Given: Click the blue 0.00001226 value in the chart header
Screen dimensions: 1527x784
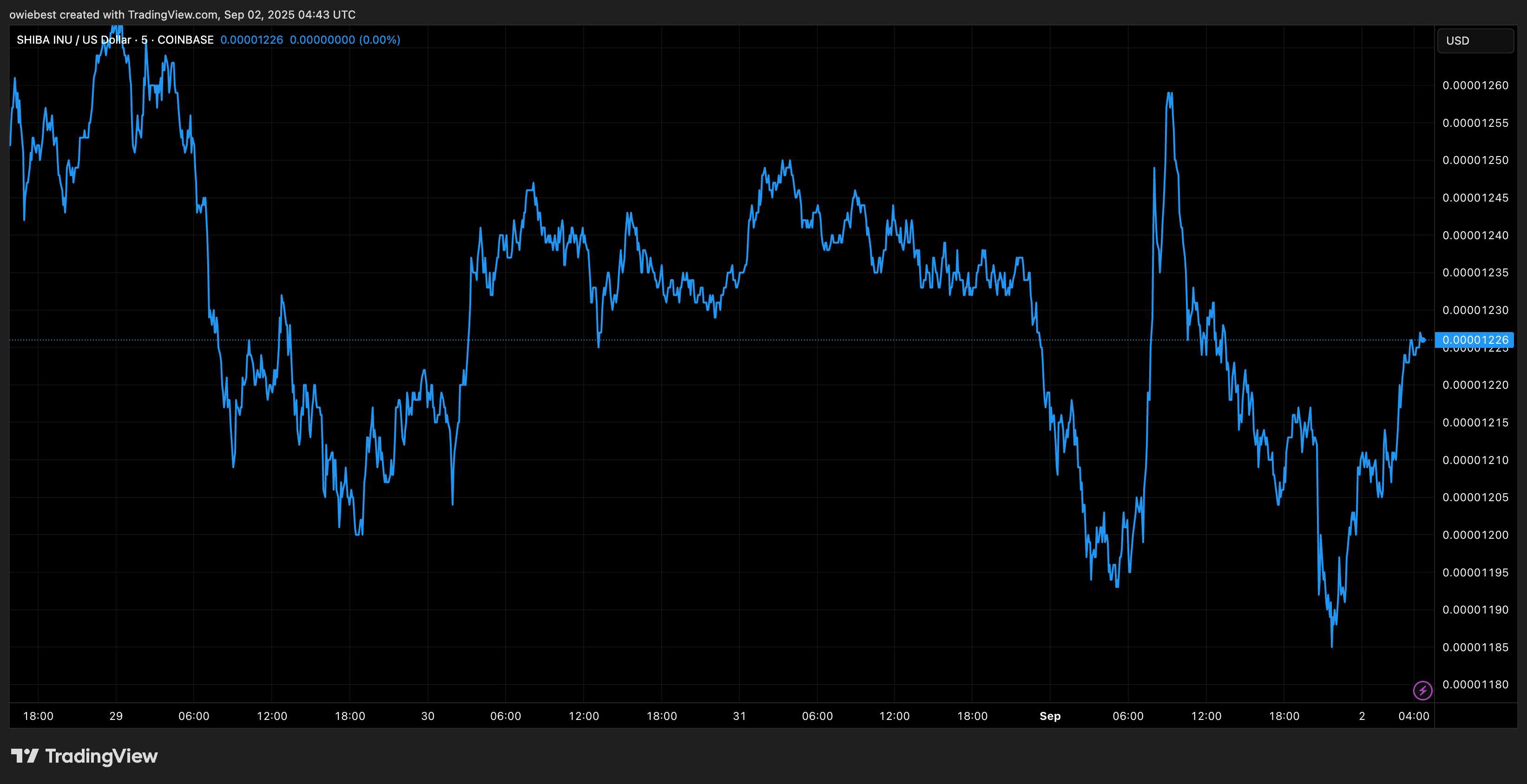Looking at the screenshot, I should [x=252, y=39].
